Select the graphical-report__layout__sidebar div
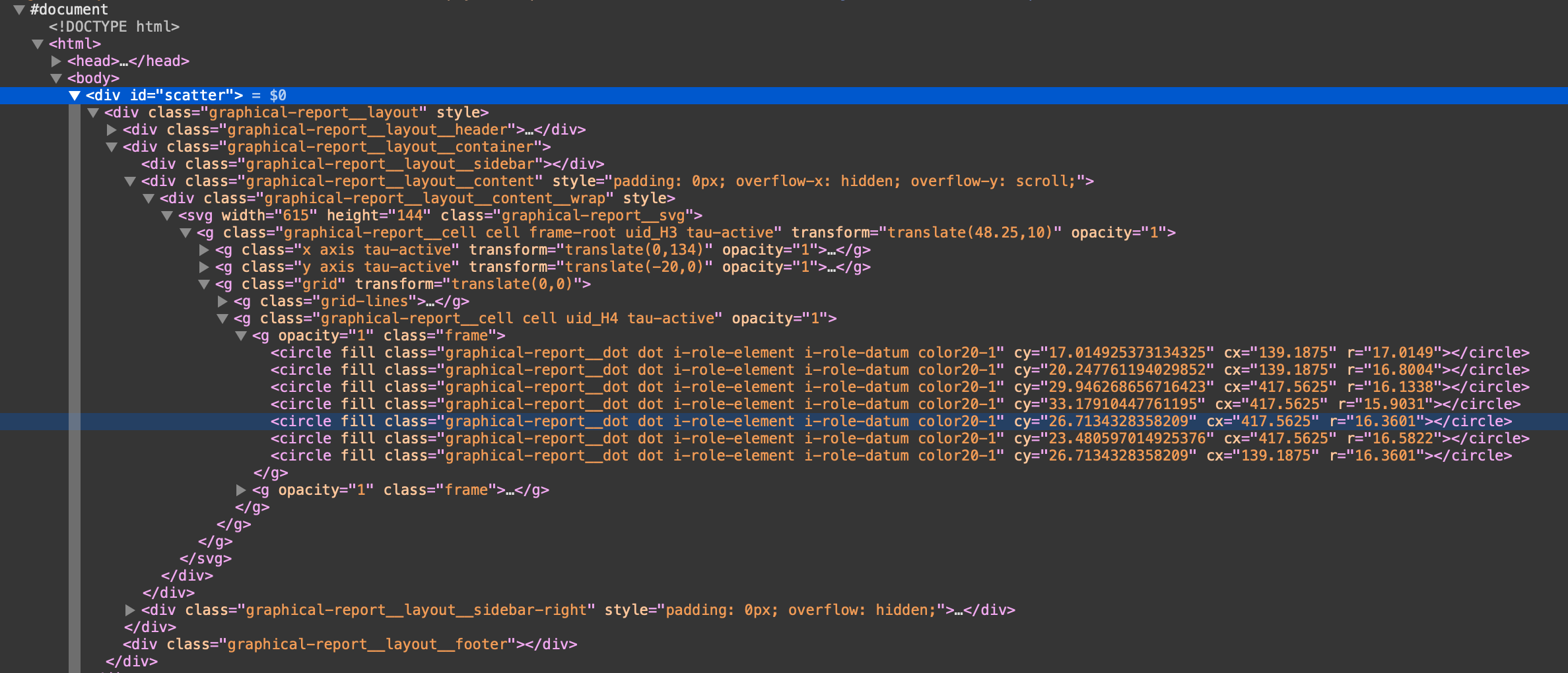Viewport: 1568px width, 673px height. [372, 164]
